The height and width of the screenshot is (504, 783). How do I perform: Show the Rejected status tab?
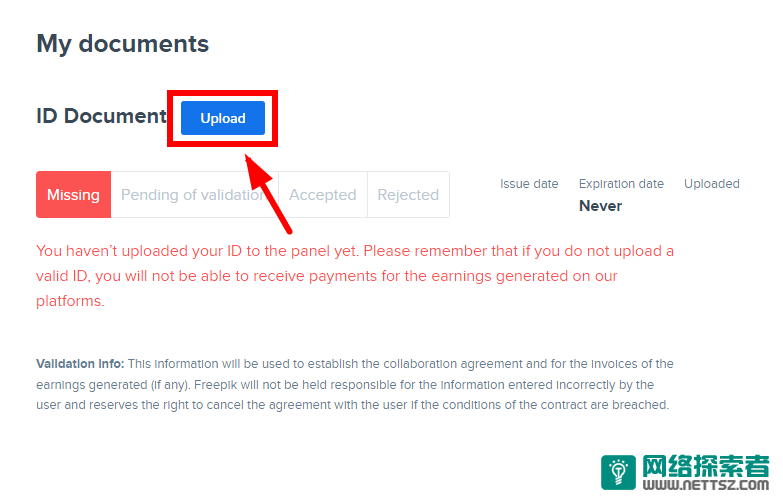tap(408, 195)
